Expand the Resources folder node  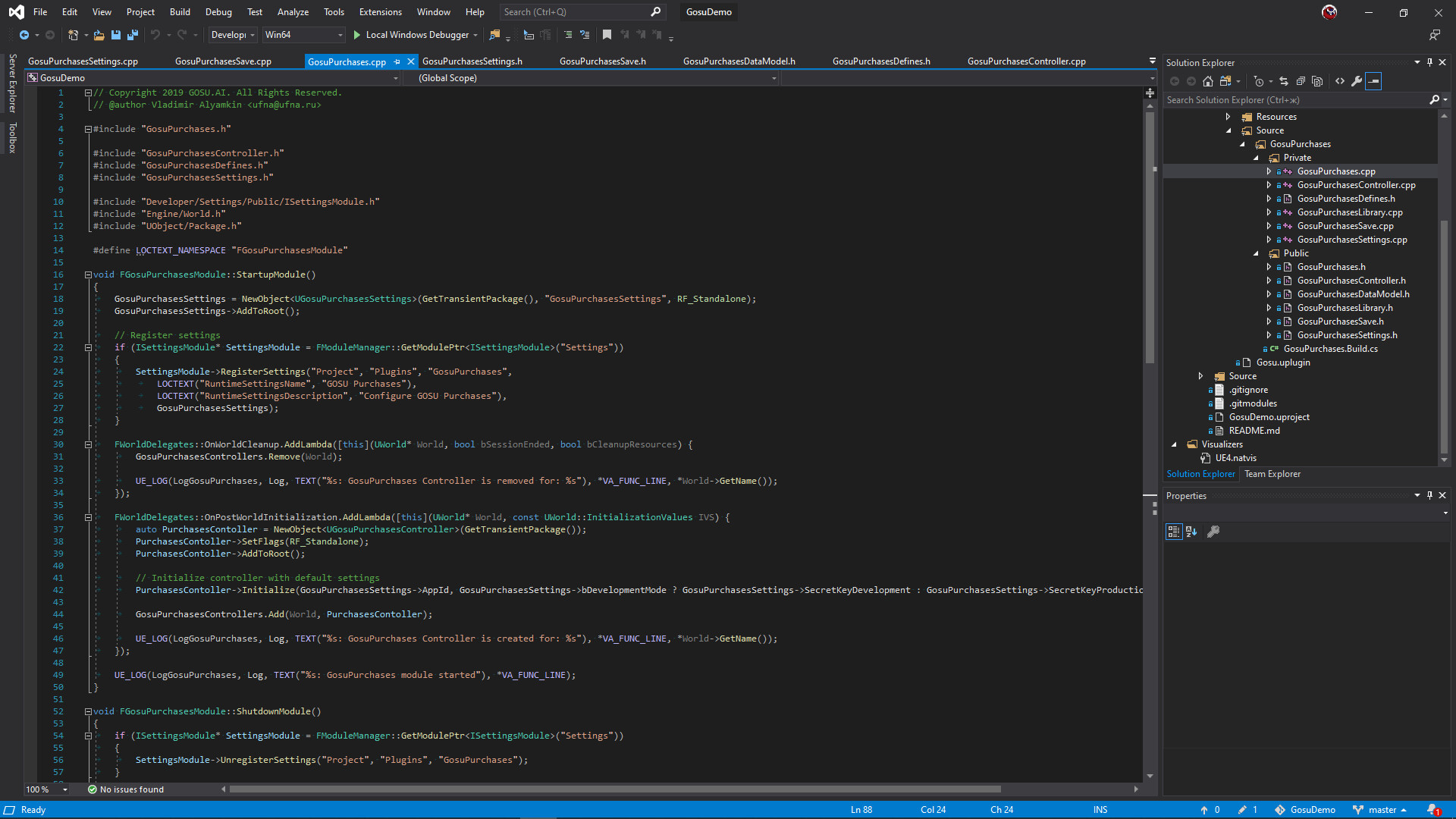tap(1228, 117)
